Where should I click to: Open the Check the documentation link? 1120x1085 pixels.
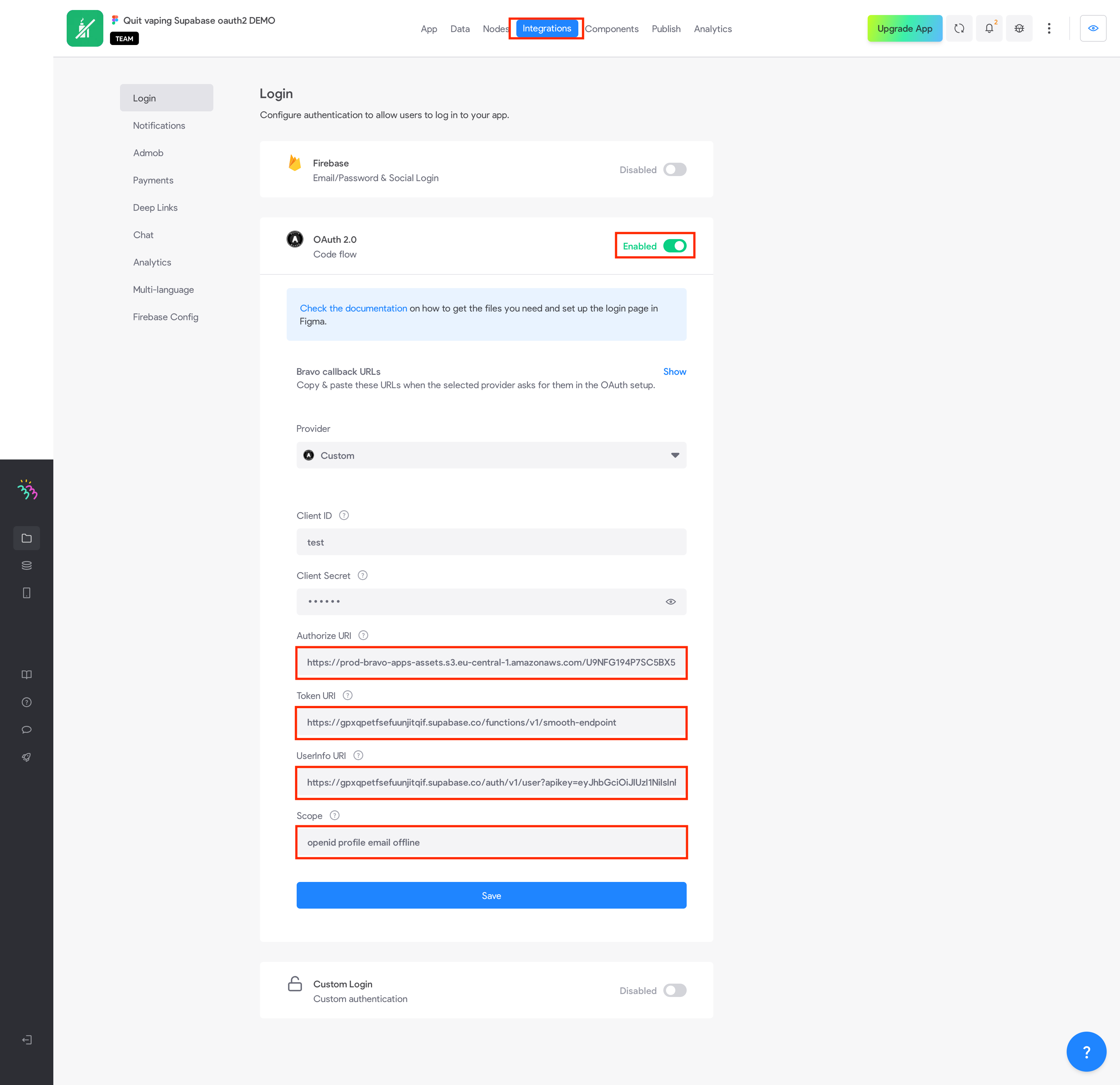click(353, 308)
